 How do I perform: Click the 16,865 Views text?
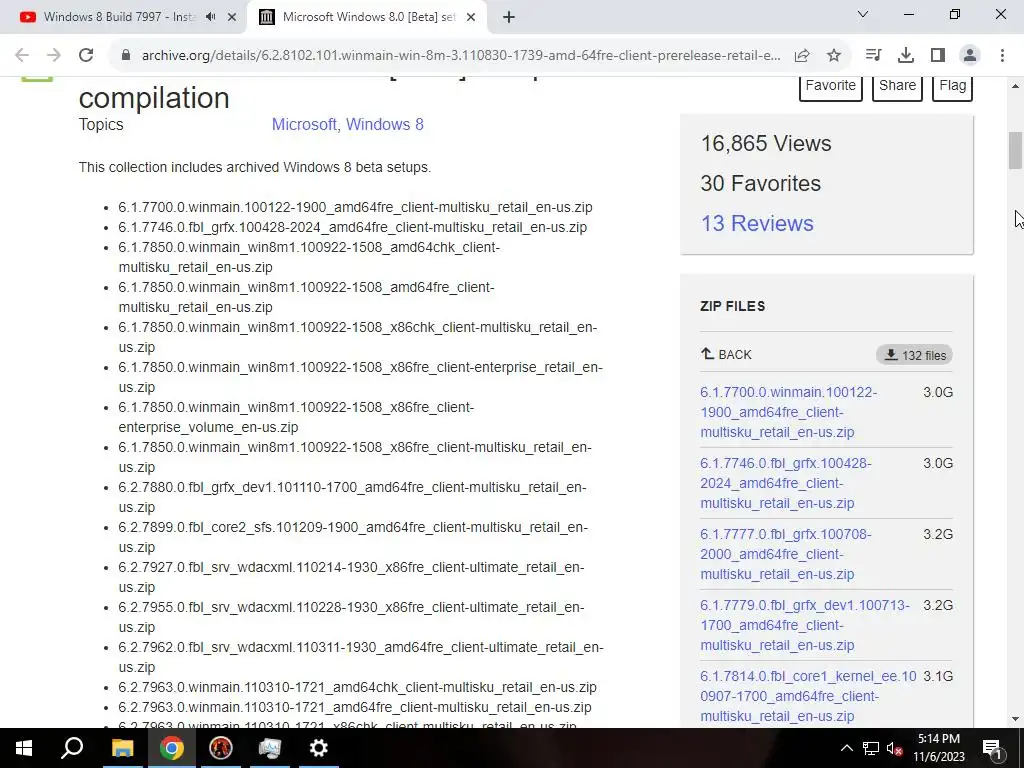(x=765, y=144)
